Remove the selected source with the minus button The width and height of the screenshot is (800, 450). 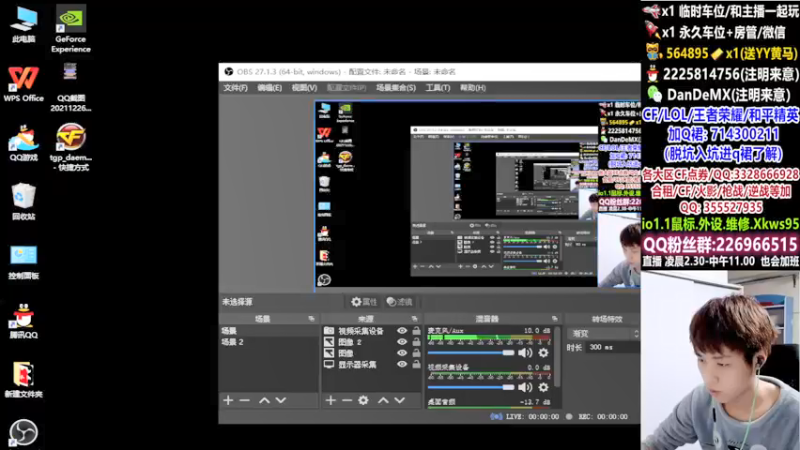pyautogui.click(x=347, y=401)
